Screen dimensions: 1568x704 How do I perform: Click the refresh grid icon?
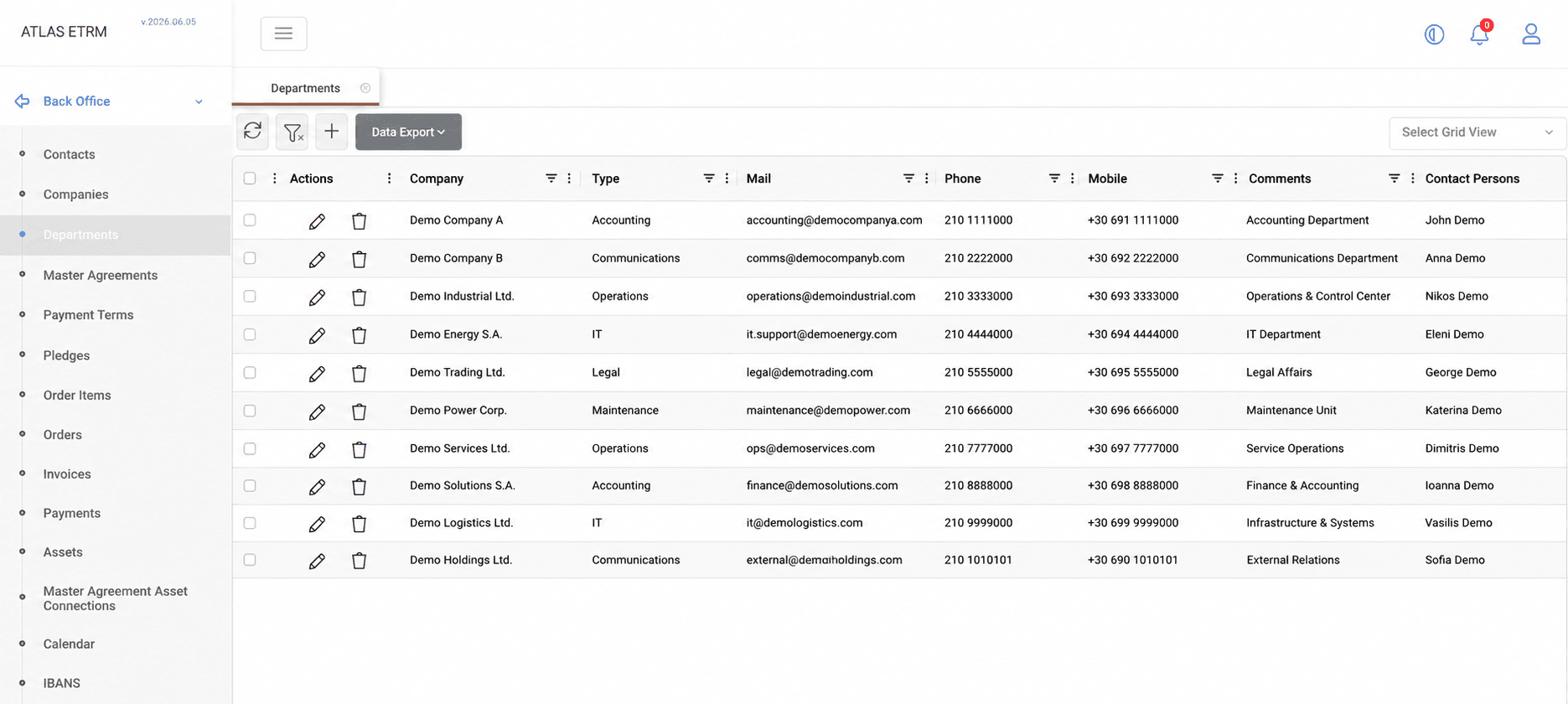coord(252,132)
